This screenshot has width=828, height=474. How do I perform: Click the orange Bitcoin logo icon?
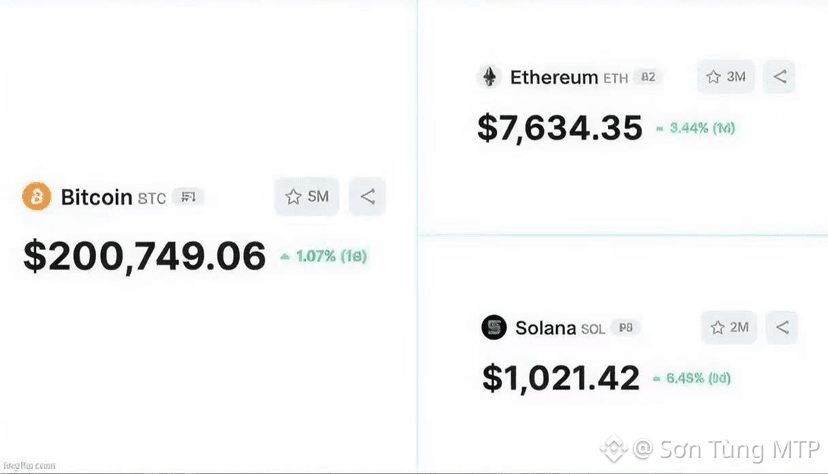pos(36,196)
